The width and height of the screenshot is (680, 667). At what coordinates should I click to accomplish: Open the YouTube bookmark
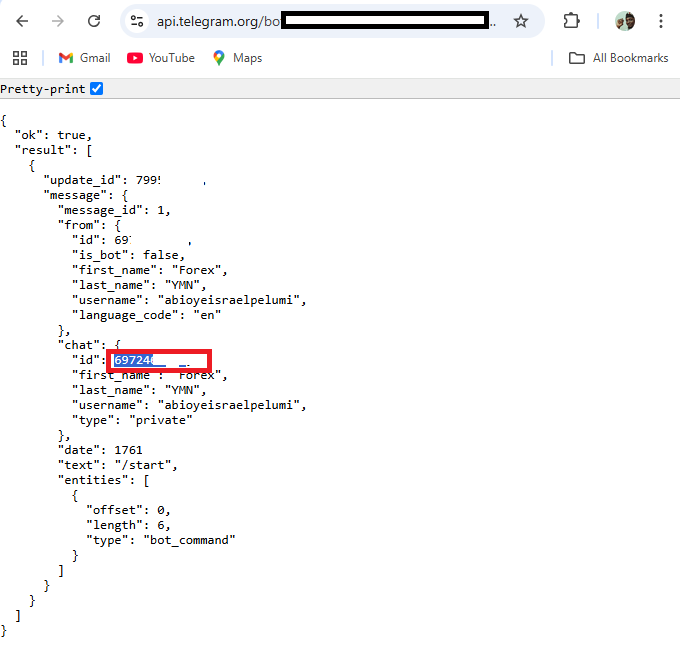tap(161, 58)
